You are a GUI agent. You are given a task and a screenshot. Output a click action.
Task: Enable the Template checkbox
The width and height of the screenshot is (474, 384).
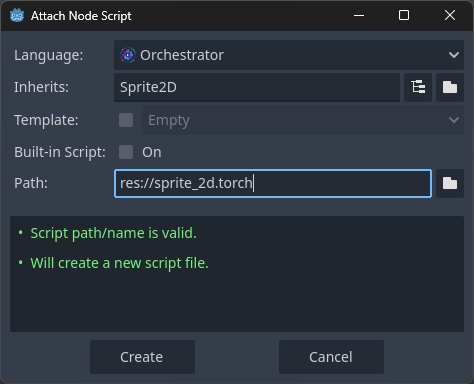[x=126, y=120]
